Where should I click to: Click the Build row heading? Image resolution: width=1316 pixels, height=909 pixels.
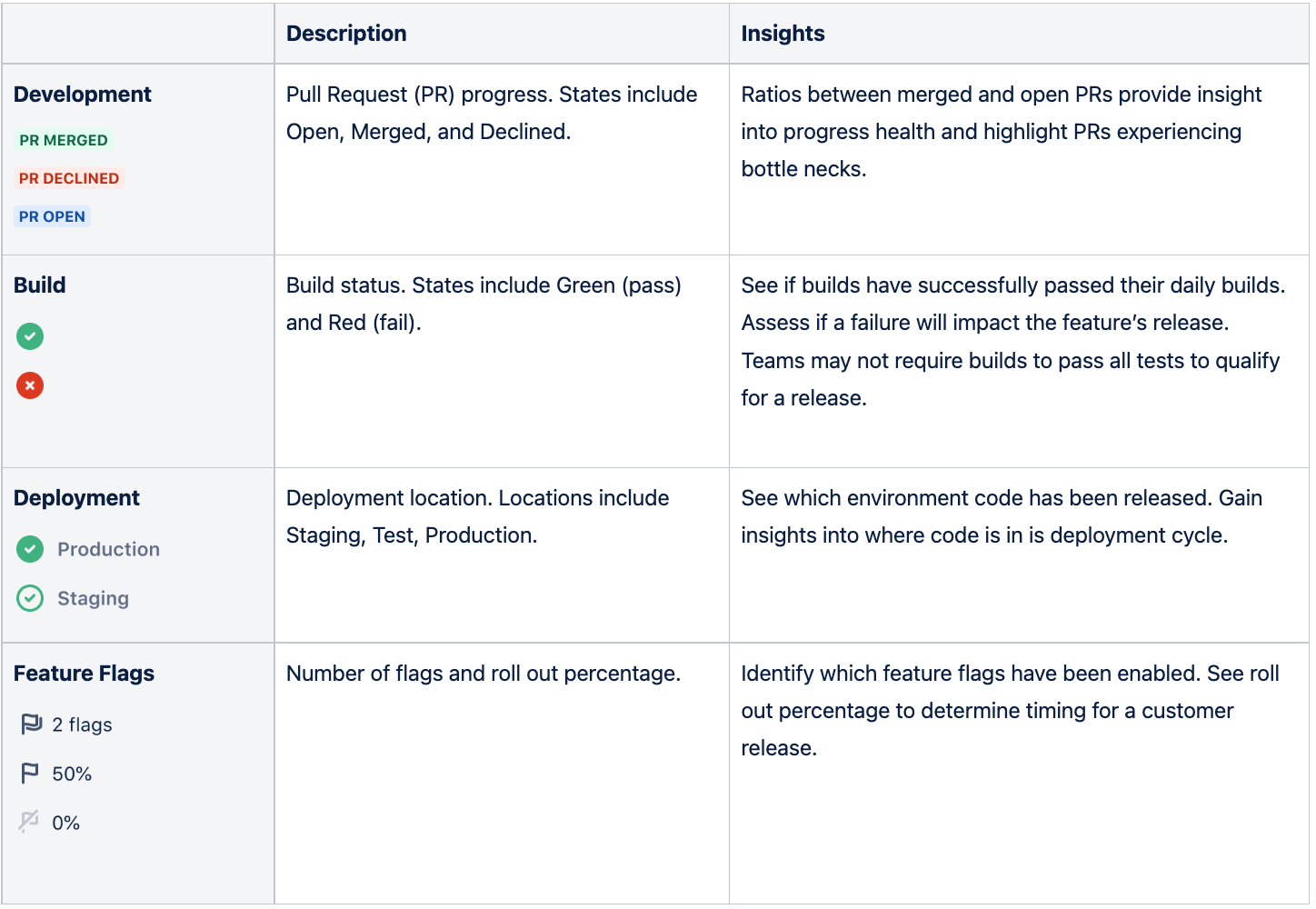coord(40,285)
